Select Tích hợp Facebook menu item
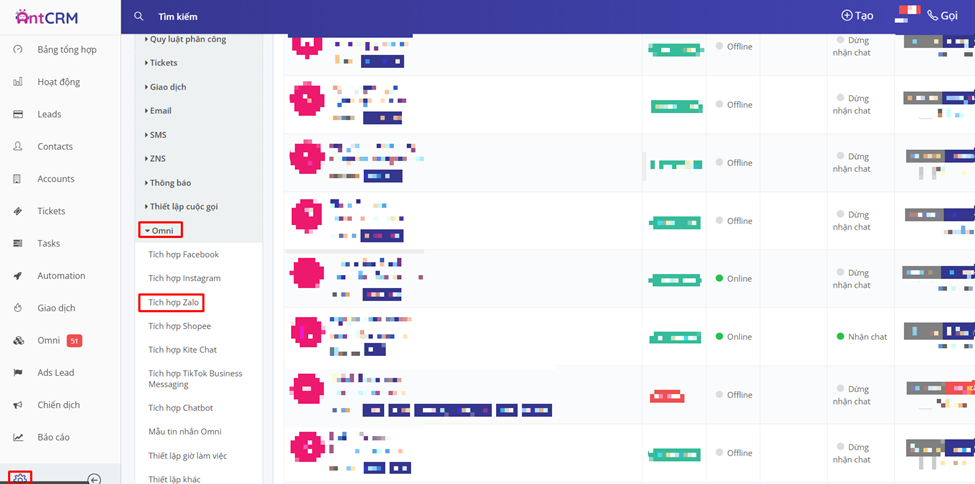This screenshot has height=484, width=975. (183, 254)
